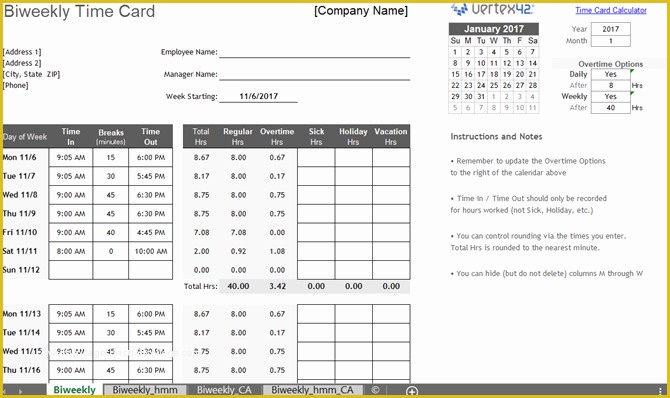Click the Employee Name entry line
This screenshot has width=670, height=398.
pyautogui.click(x=314, y=52)
